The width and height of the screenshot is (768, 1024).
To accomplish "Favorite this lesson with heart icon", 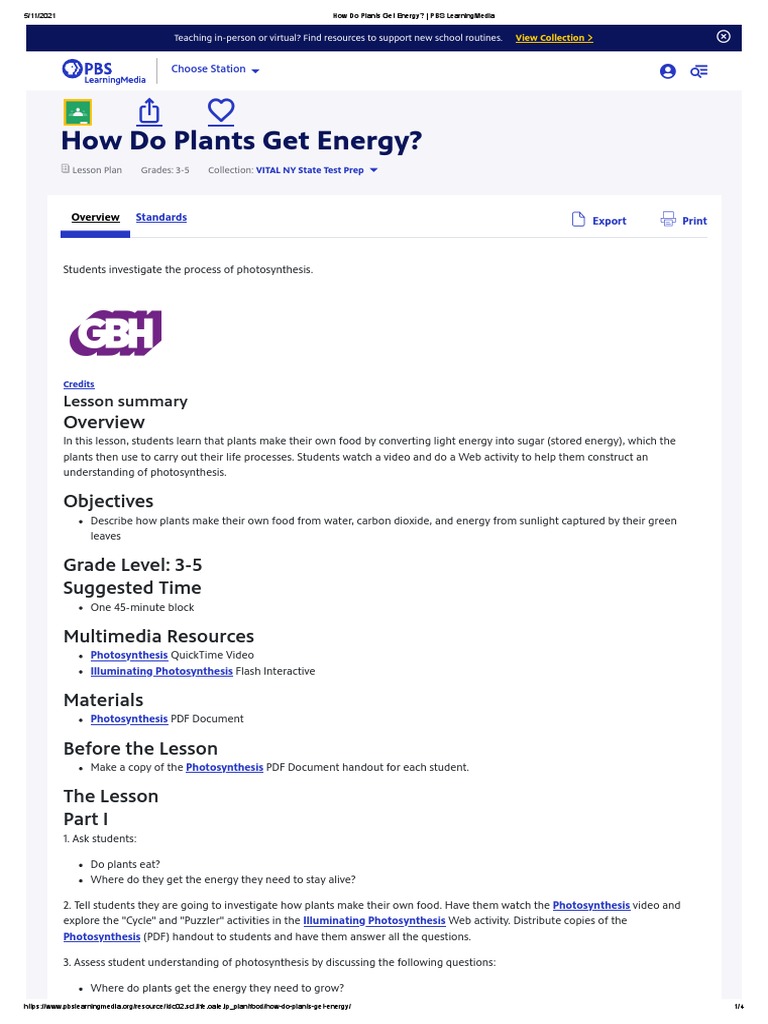I will [x=220, y=110].
